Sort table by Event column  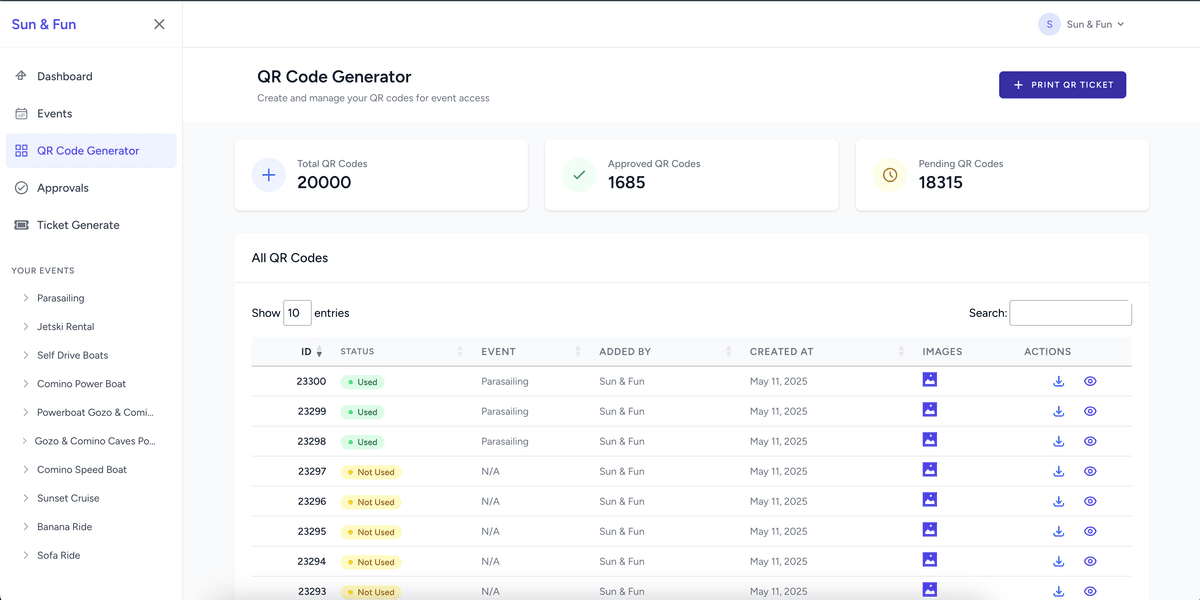[531, 352]
